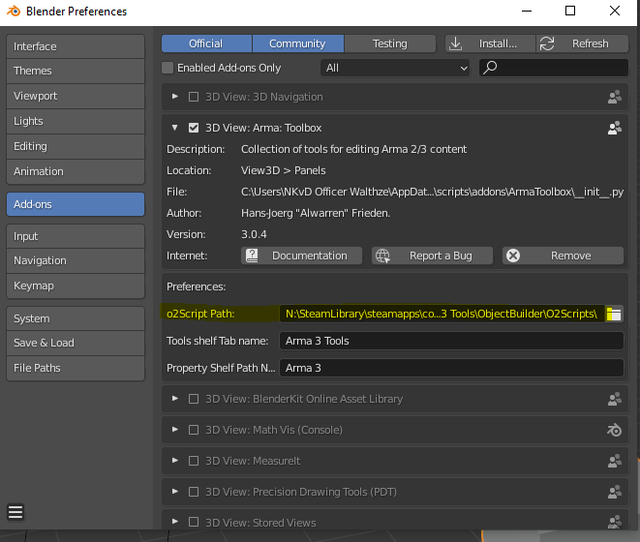Image resolution: width=640 pixels, height=542 pixels.
Task: Open the Themes preferences section
Action: pos(76,71)
